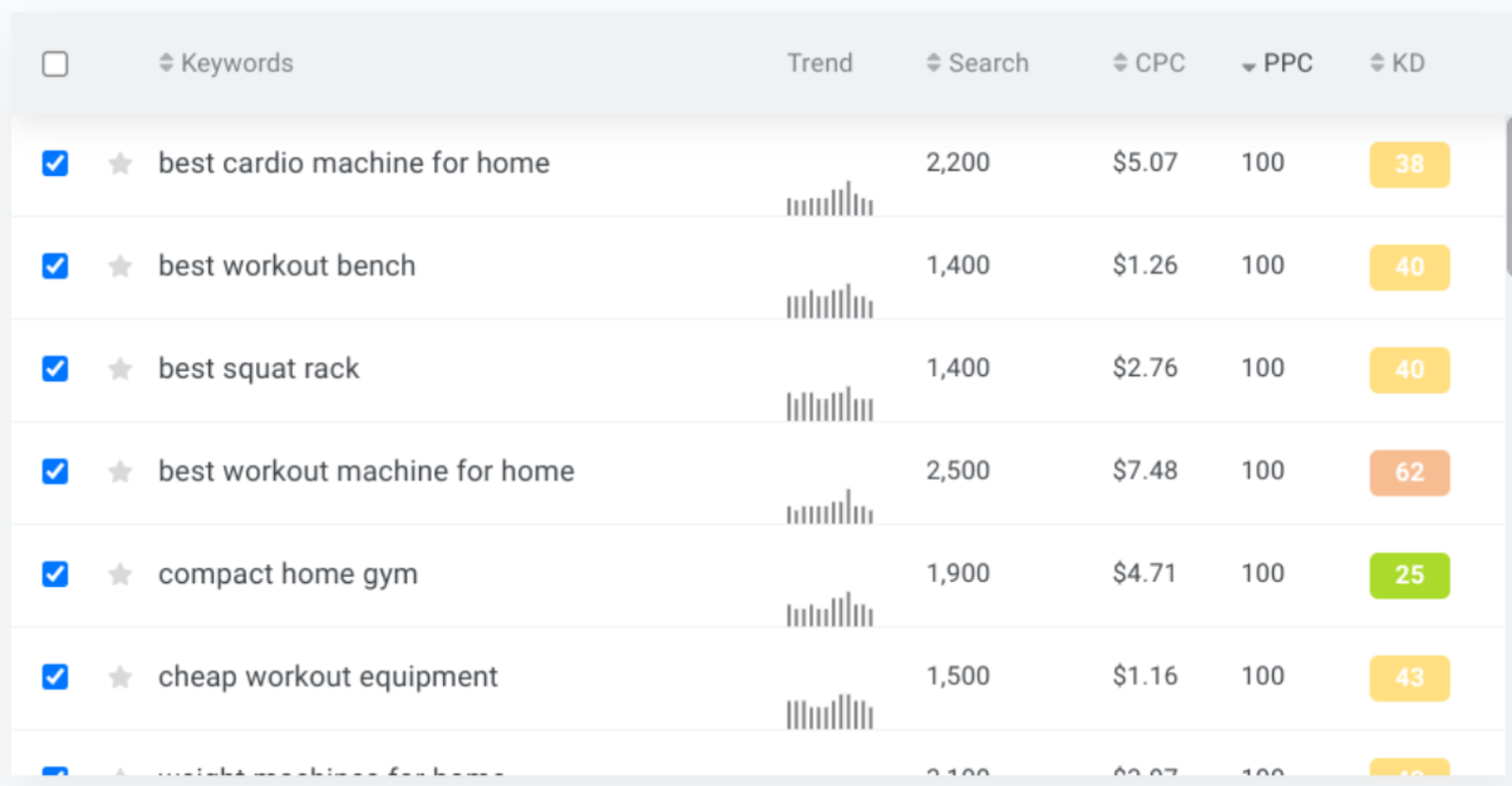Image resolution: width=1512 pixels, height=786 pixels.
Task: Star the 'best workout bench' keyword
Action: pos(120,266)
